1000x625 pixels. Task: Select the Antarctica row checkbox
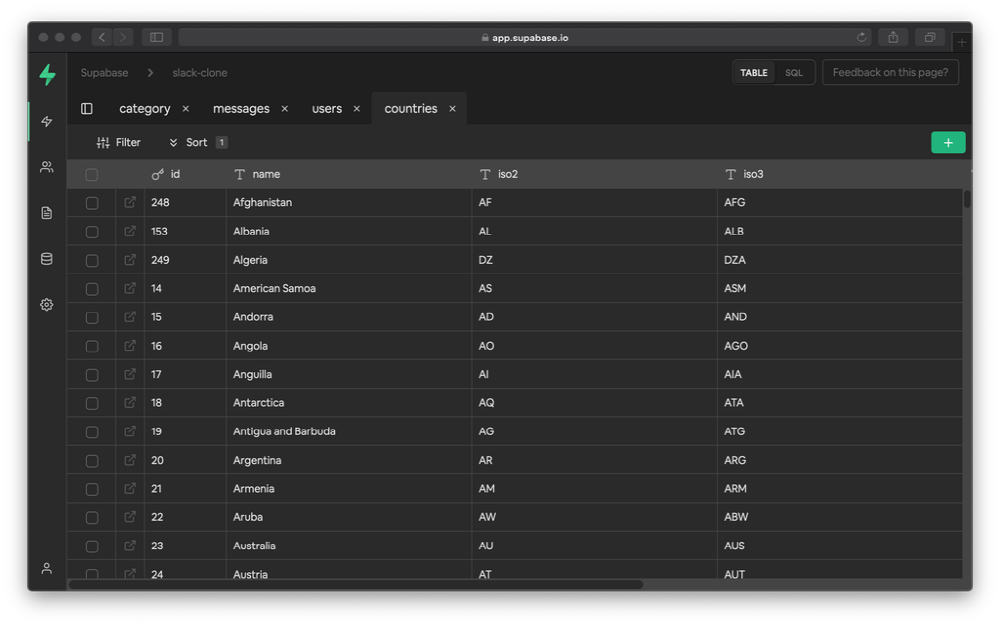[92, 403]
